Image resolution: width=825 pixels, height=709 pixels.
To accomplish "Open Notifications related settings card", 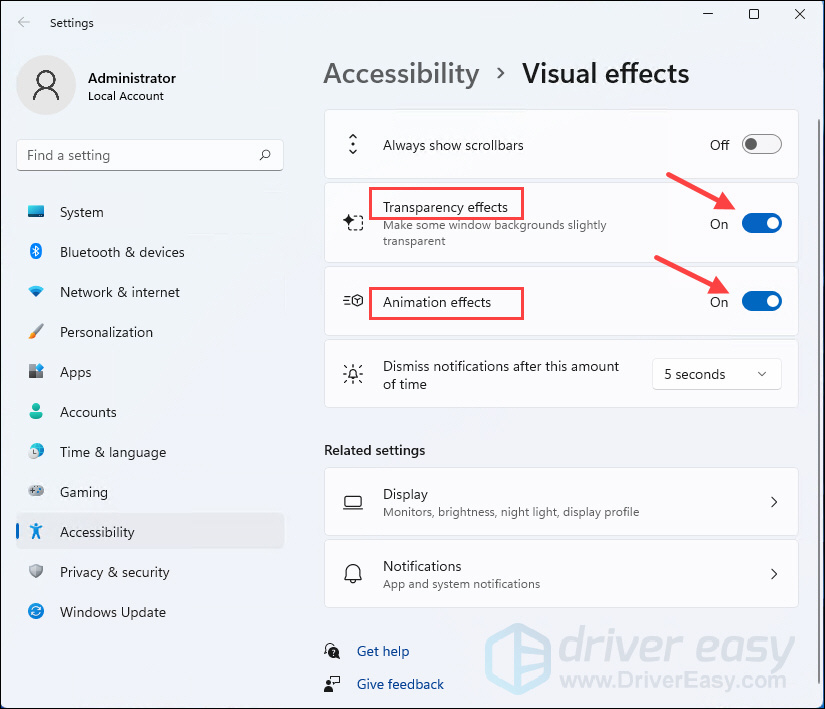I will [561, 574].
